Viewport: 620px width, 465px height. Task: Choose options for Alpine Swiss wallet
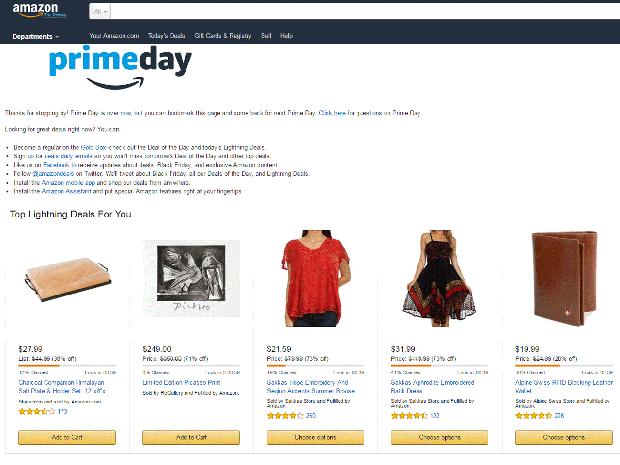(564, 437)
